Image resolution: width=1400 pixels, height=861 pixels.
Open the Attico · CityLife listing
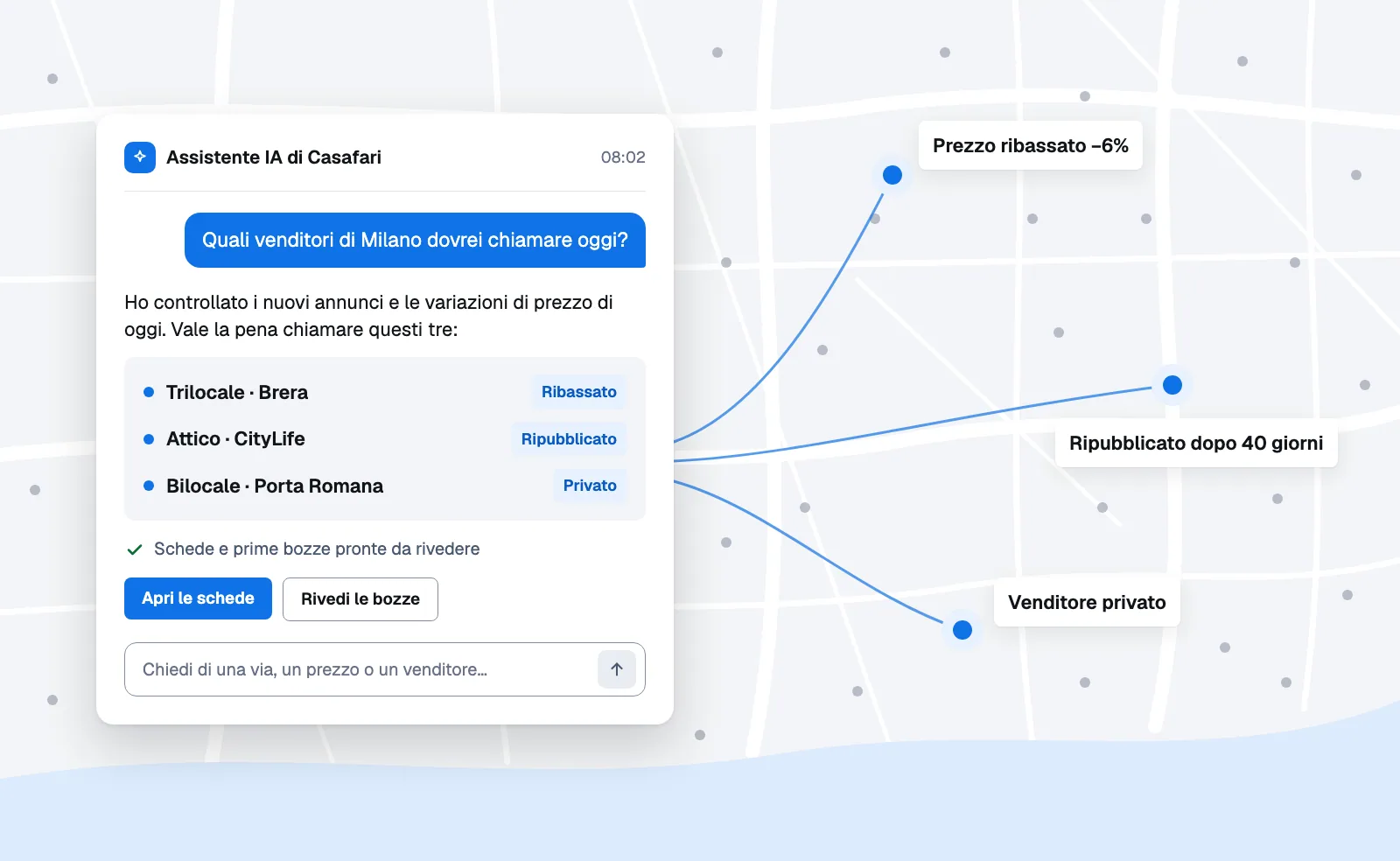point(235,439)
